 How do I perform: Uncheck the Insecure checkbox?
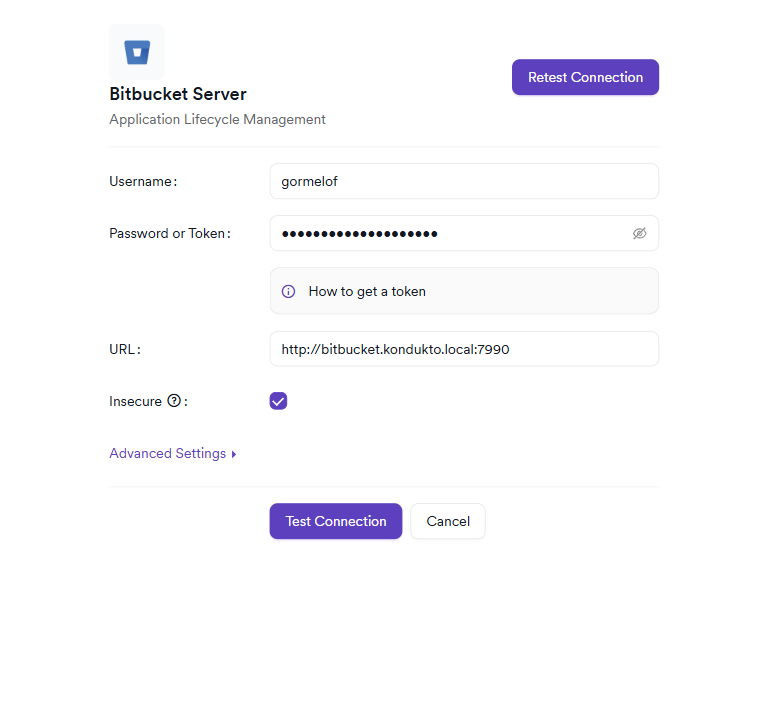278,401
